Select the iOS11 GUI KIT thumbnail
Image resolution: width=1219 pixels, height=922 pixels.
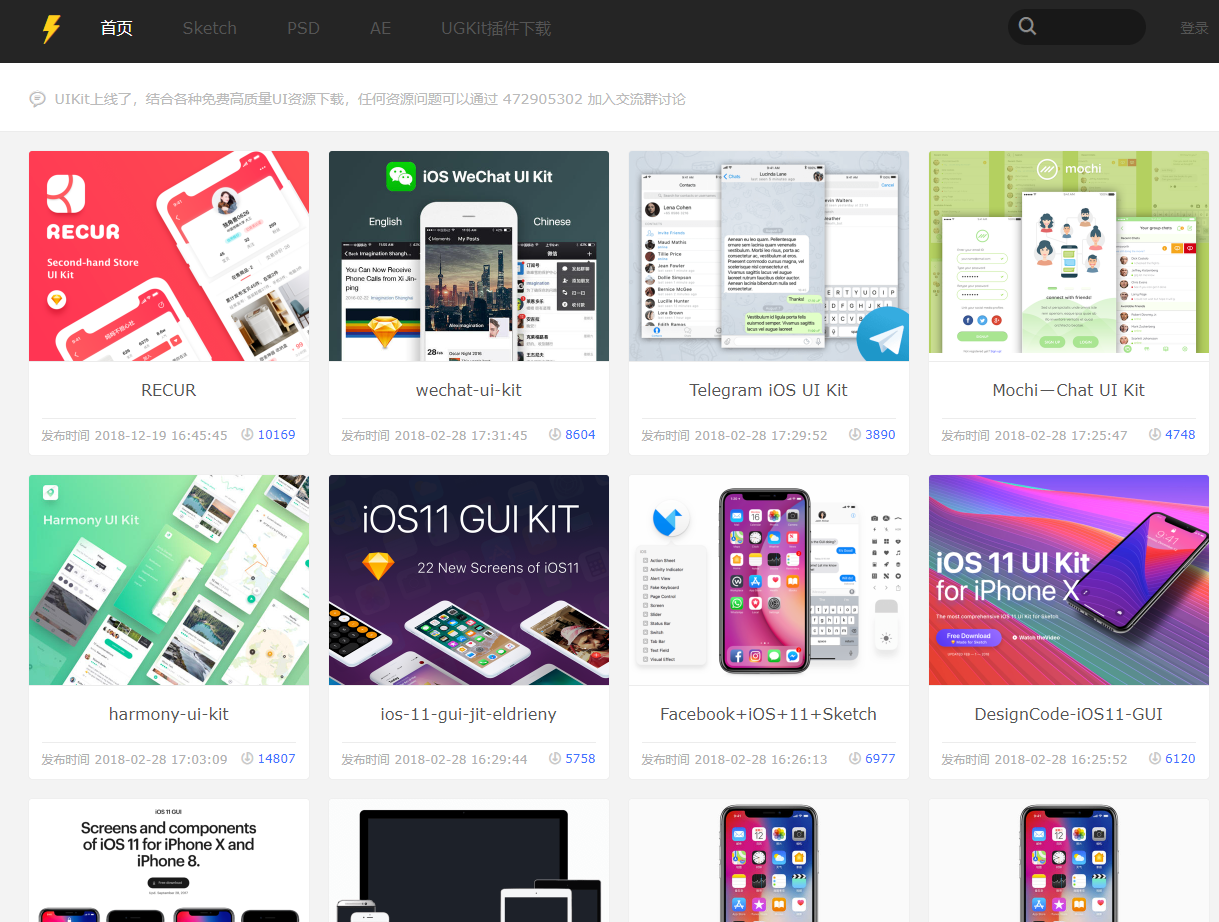(x=469, y=580)
